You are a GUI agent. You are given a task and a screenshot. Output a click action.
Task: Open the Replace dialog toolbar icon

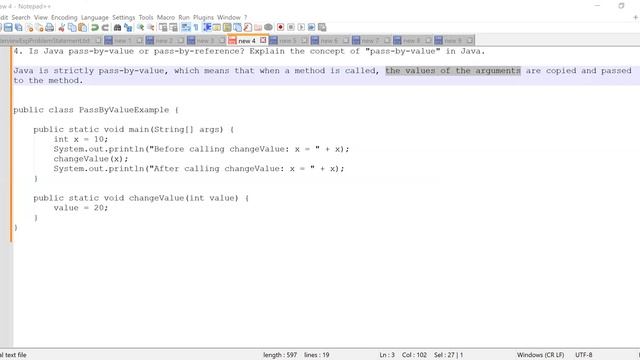pos(128,27)
